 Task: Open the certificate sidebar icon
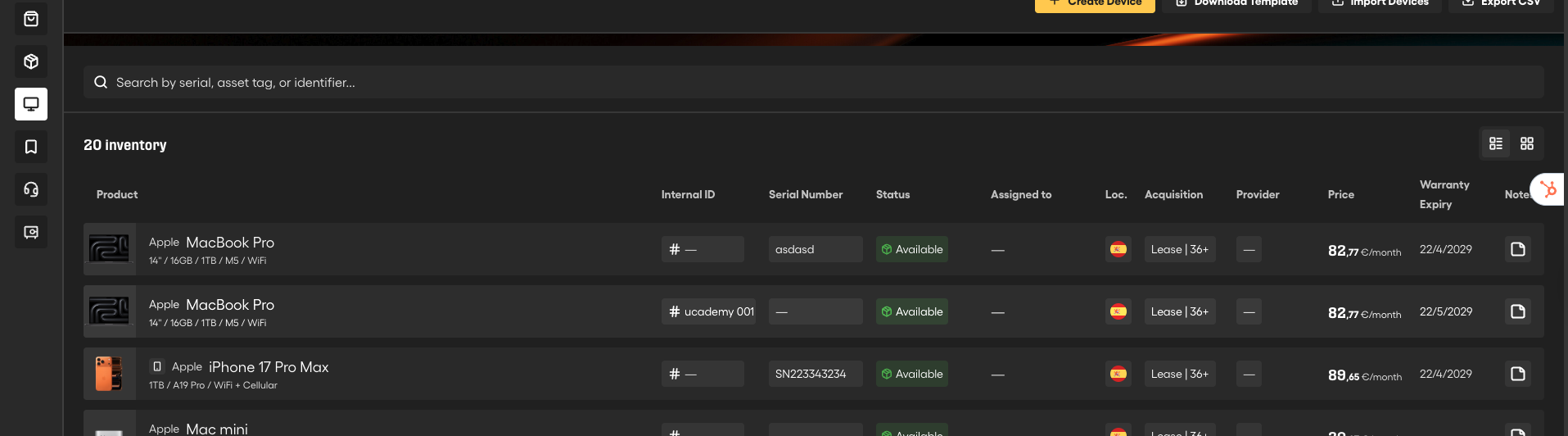coord(31,232)
